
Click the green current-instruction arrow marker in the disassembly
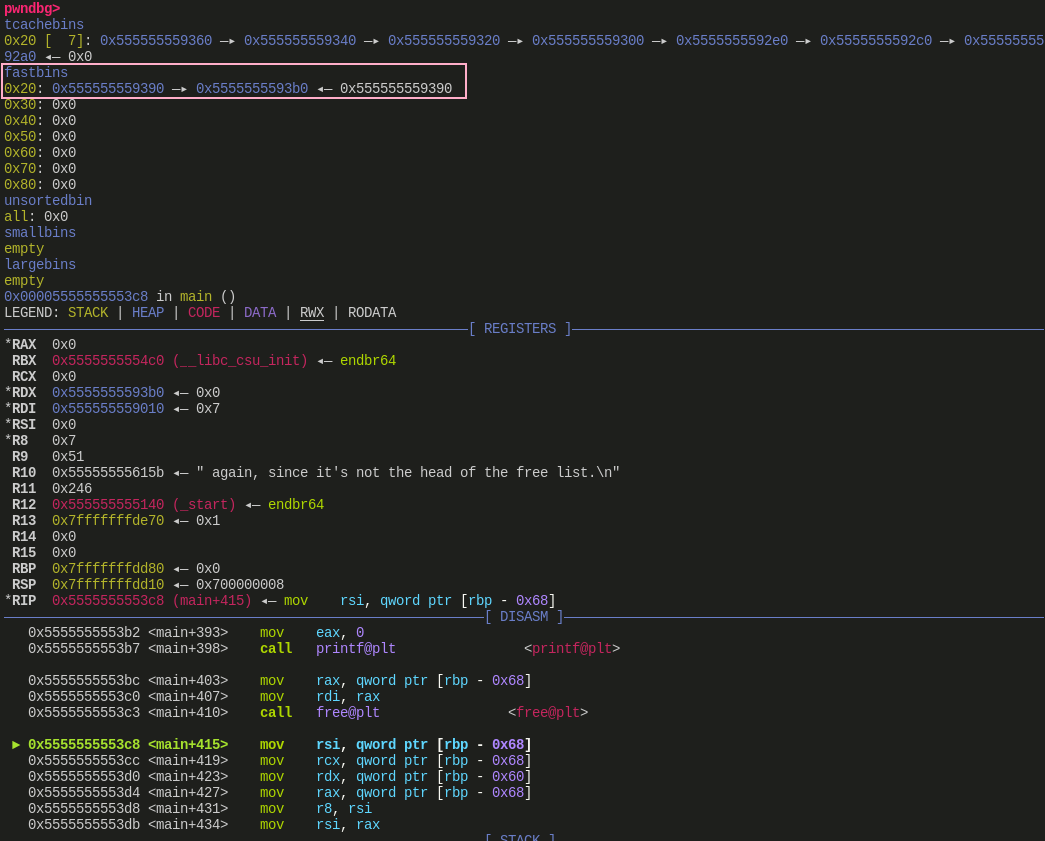[16, 745]
